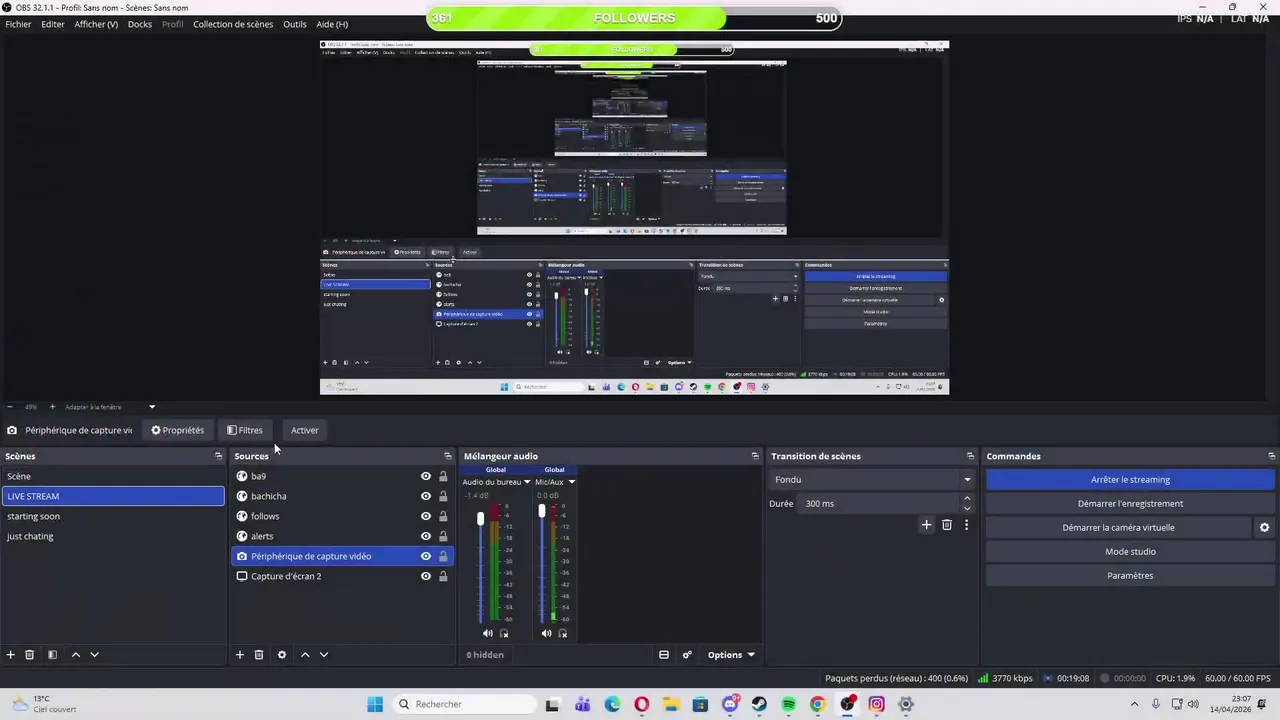1280x720 pixels.
Task: Decrease transition duration with down arrow
Action: click(966, 508)
